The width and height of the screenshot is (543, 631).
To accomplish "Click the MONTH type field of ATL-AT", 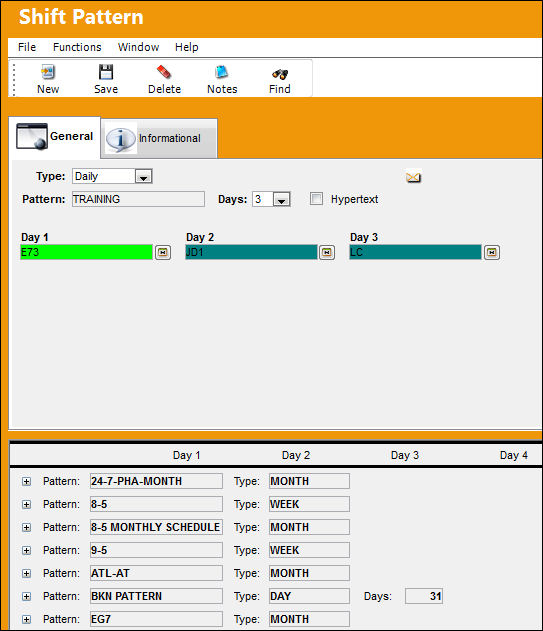I will pyautogui.click(x=309, y=573).
